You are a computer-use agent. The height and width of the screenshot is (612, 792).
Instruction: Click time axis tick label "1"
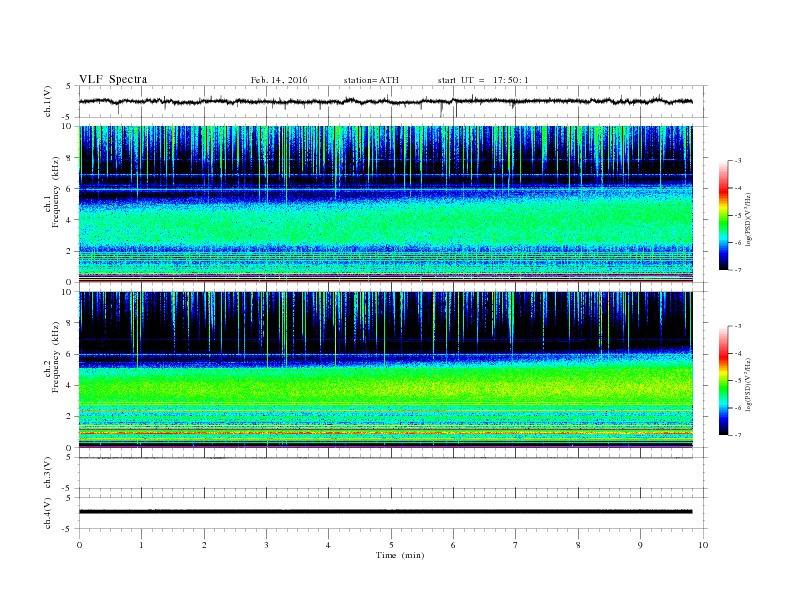141,545
